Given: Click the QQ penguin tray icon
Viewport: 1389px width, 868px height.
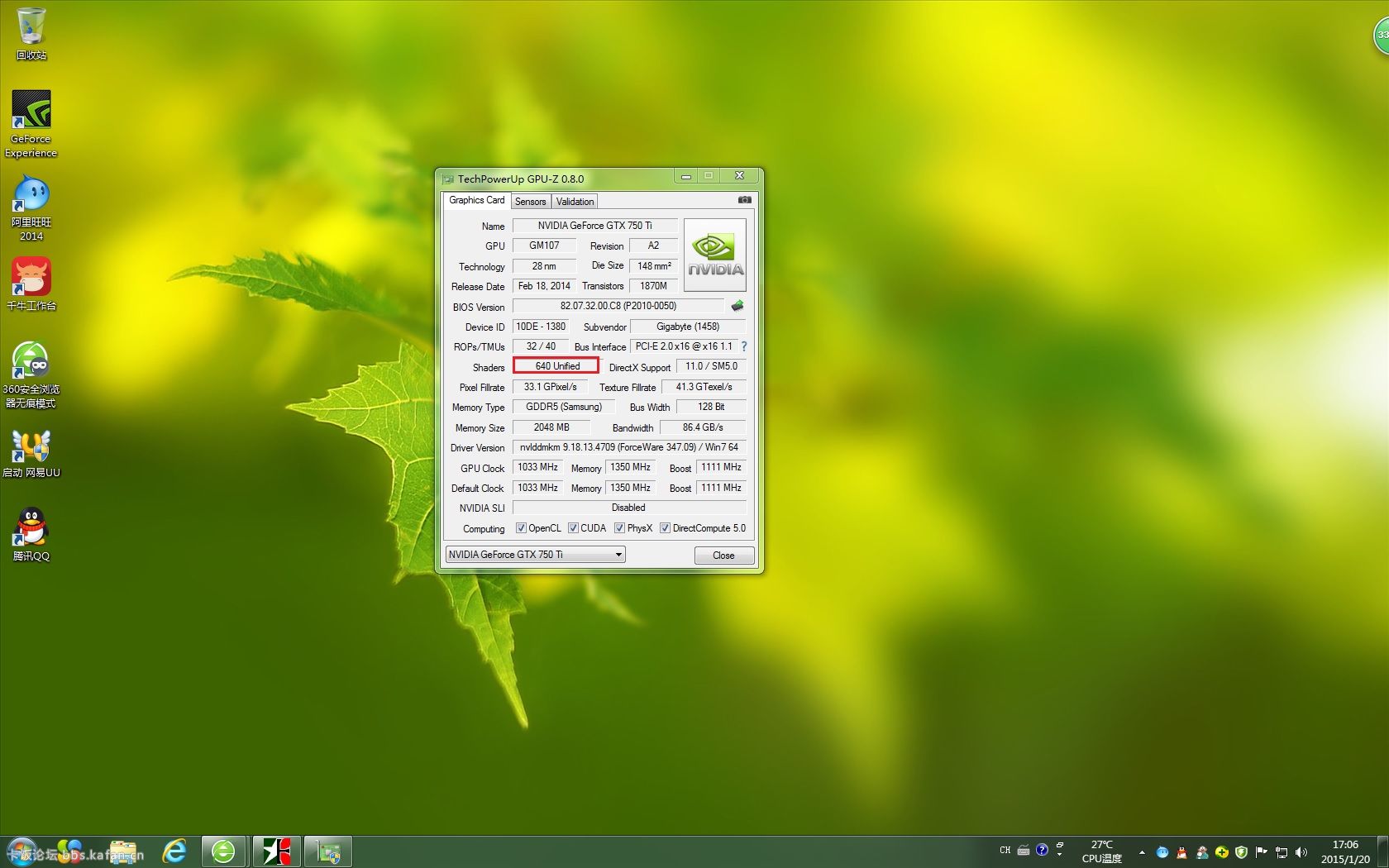Looking at the screenshot, I should 1181,851.
